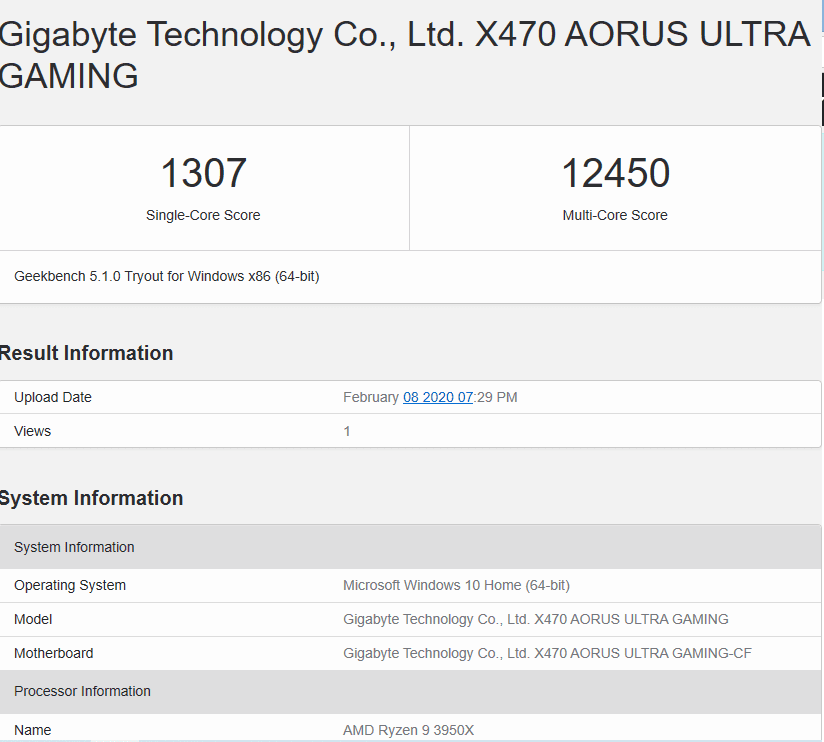This screenshot has width=824, height=742.
Task: Click the Motherboard value ending in GAMING-CF
Action: click(547, 653)
